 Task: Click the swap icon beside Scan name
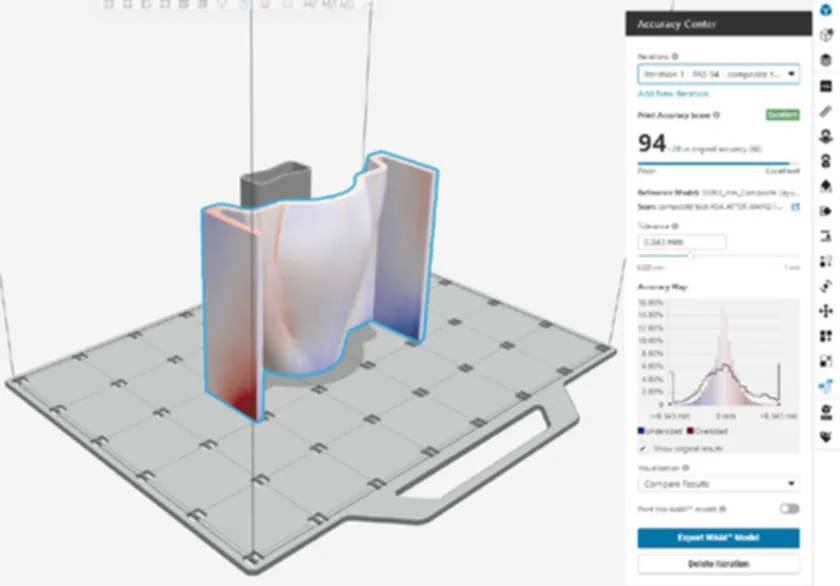[x=796, y=208]
